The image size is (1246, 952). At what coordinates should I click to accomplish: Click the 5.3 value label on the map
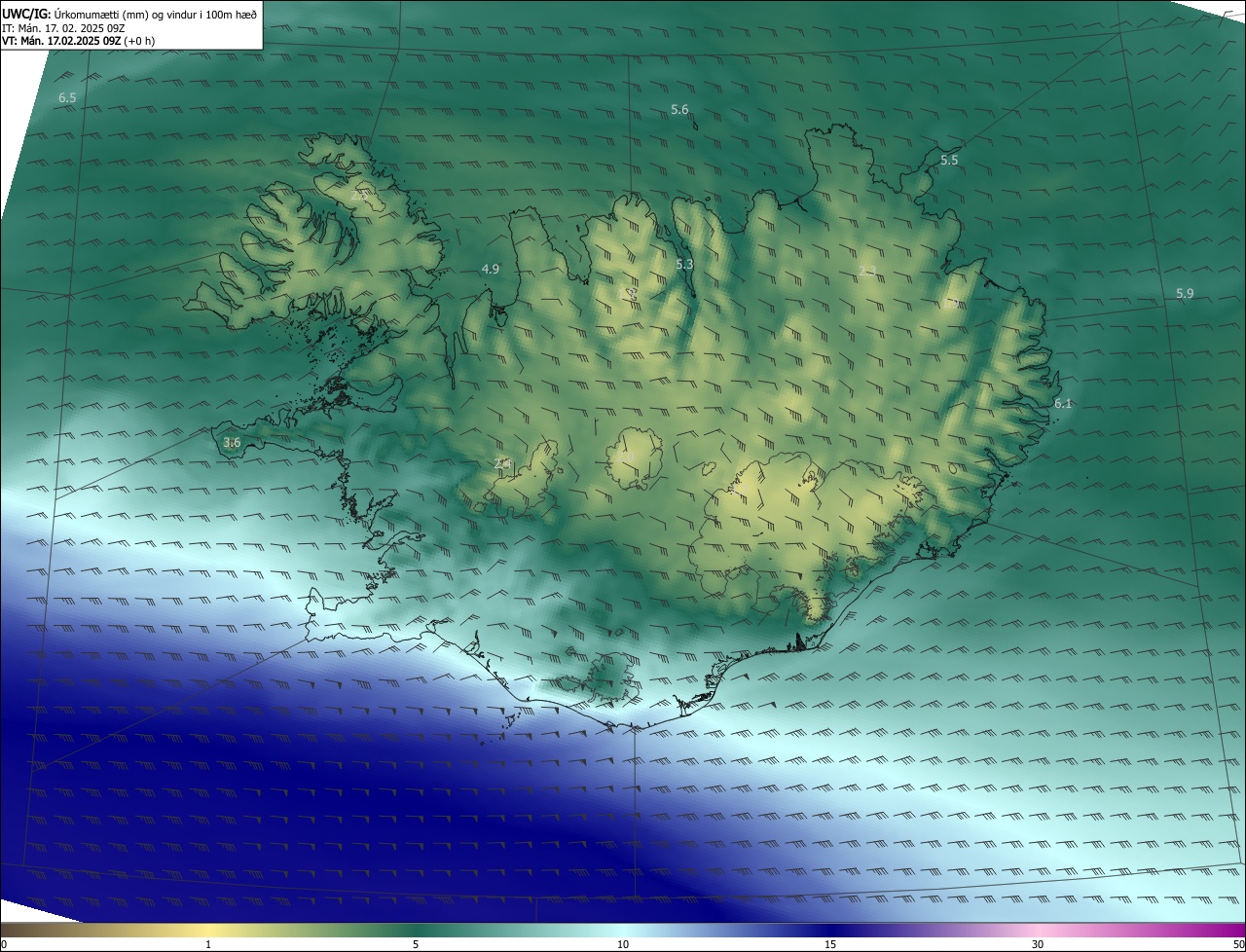tap(684, 265)
